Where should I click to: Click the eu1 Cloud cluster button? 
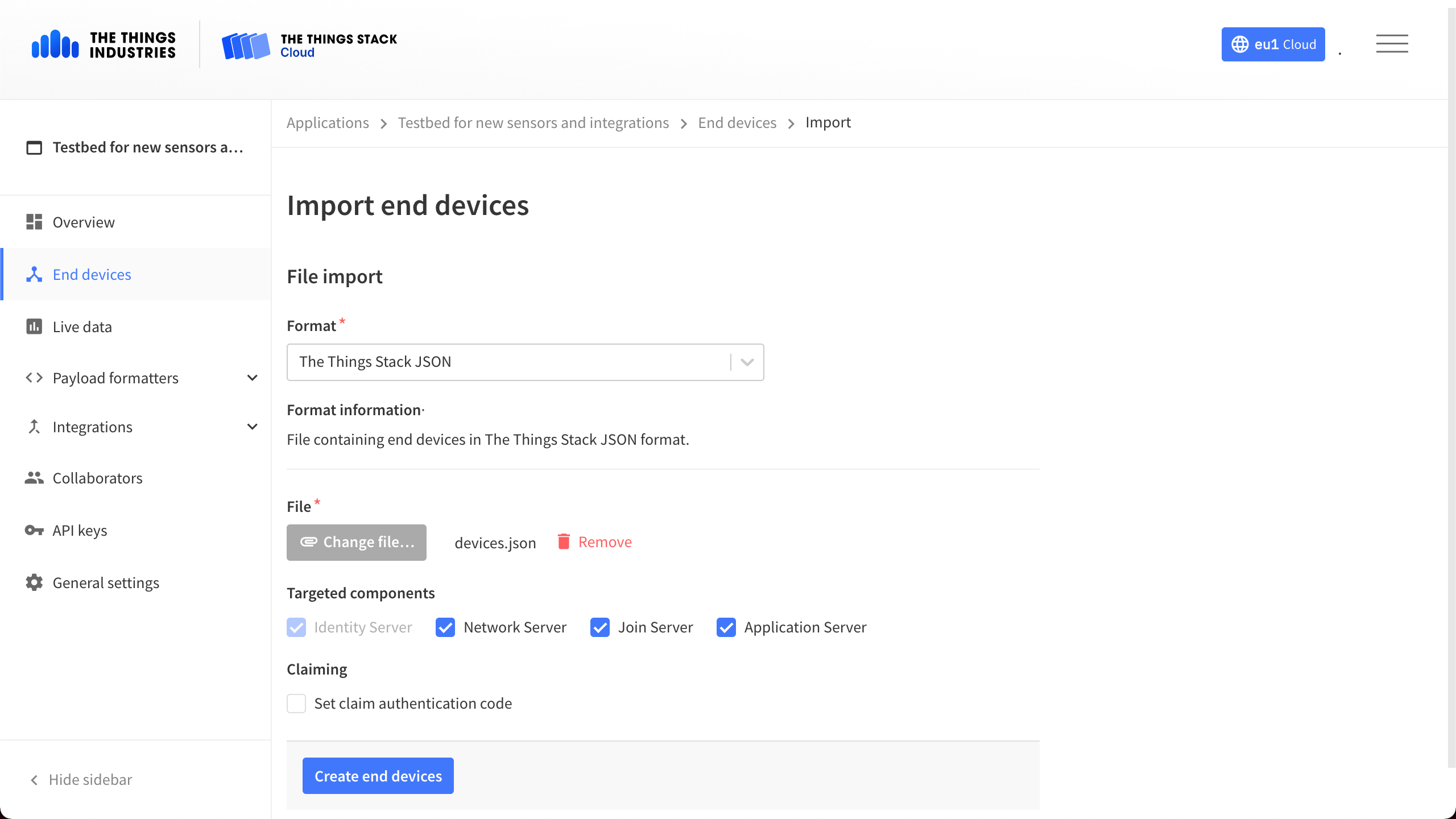coord(1273,44)
